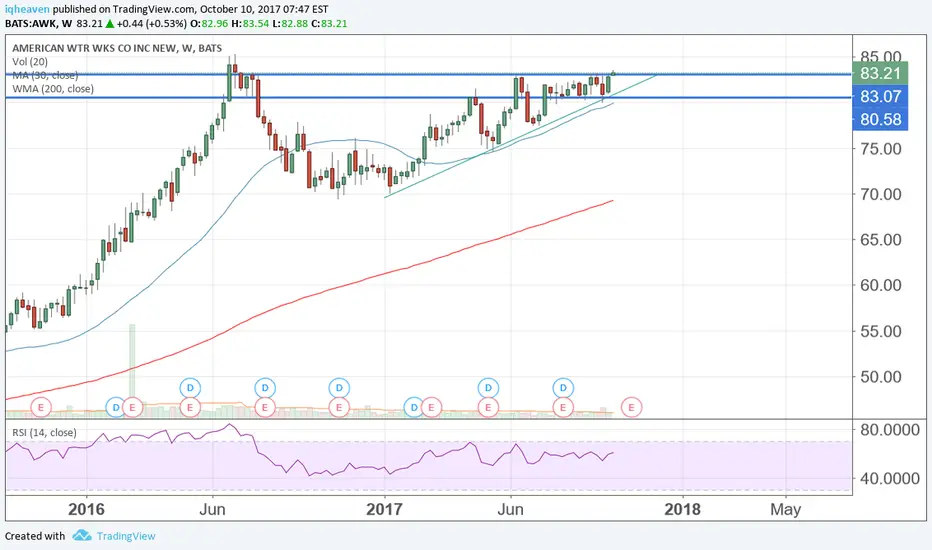The image size is (932, 550).
Task: Click the 70.00 price scale label
Action: click(881, 194)
